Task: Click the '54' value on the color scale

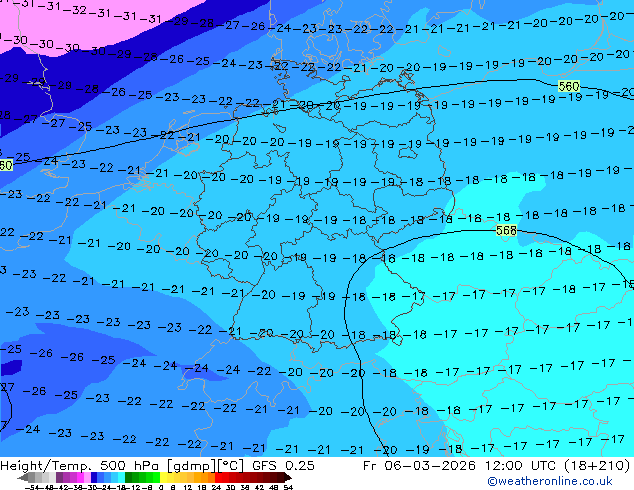Action: [288, 487]
